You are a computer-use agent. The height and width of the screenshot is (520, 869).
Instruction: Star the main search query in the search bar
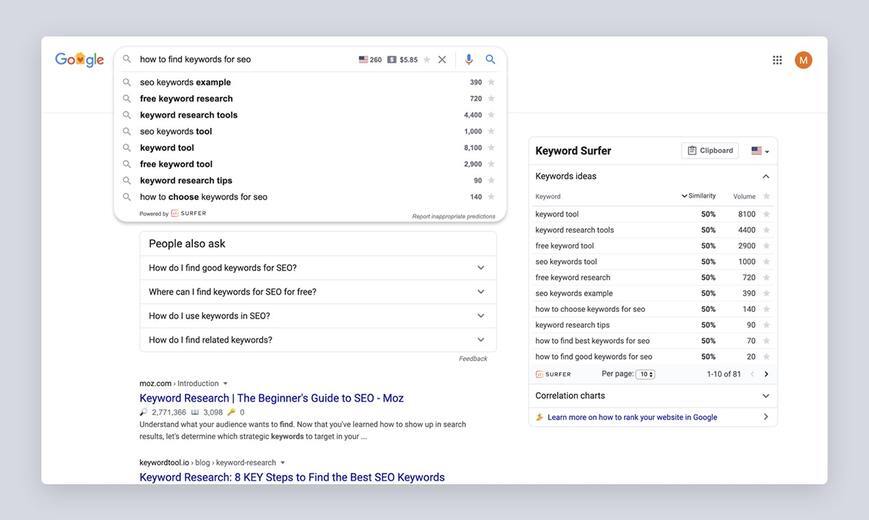click(x=427, y=60)
